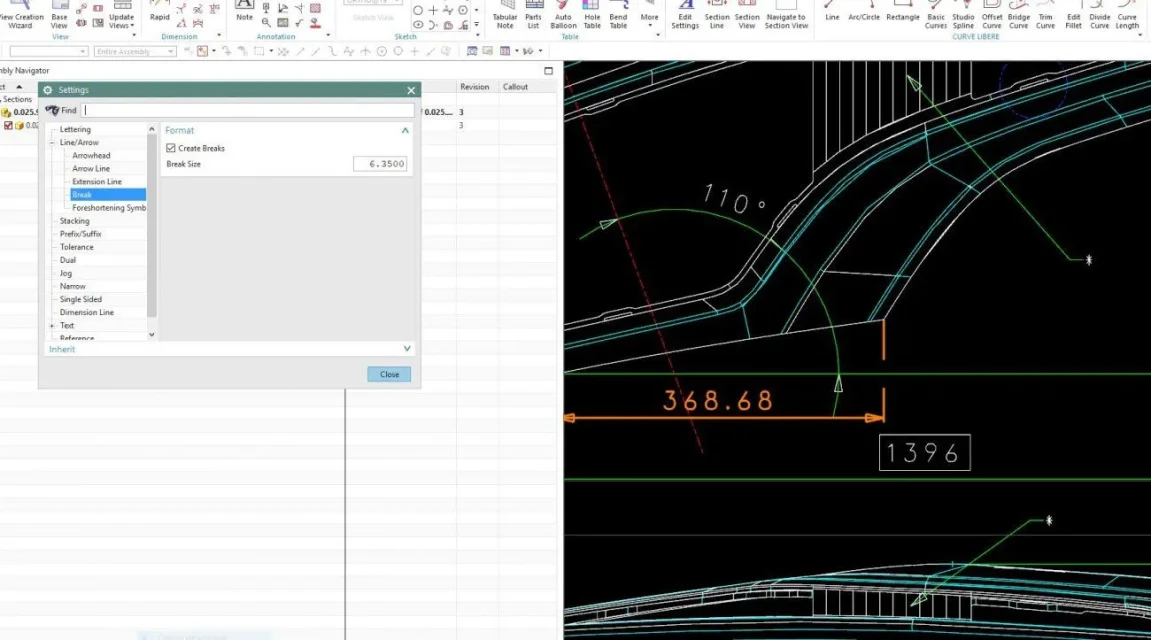Click the Break Size value field

[380, 164]
